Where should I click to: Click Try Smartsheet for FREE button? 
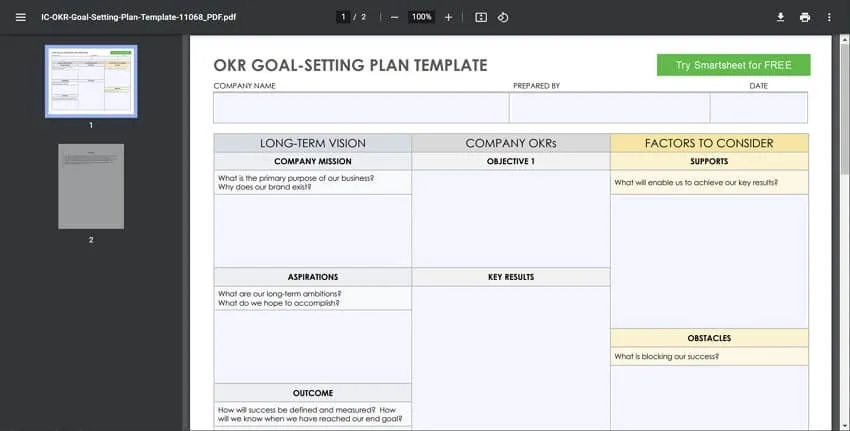733,65
